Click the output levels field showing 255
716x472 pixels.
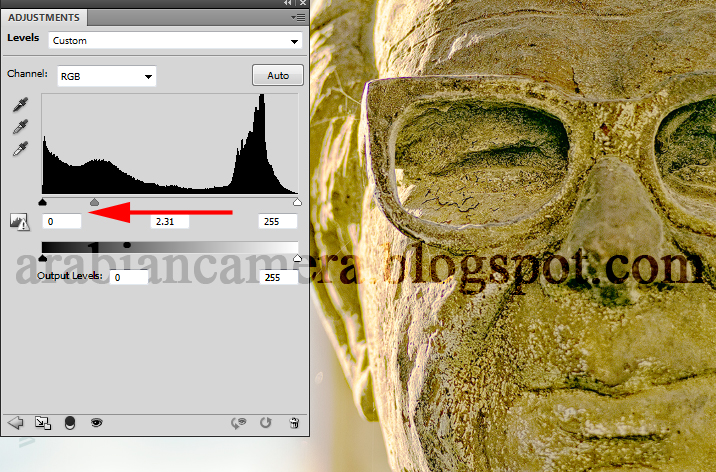[x=279, y=277]
